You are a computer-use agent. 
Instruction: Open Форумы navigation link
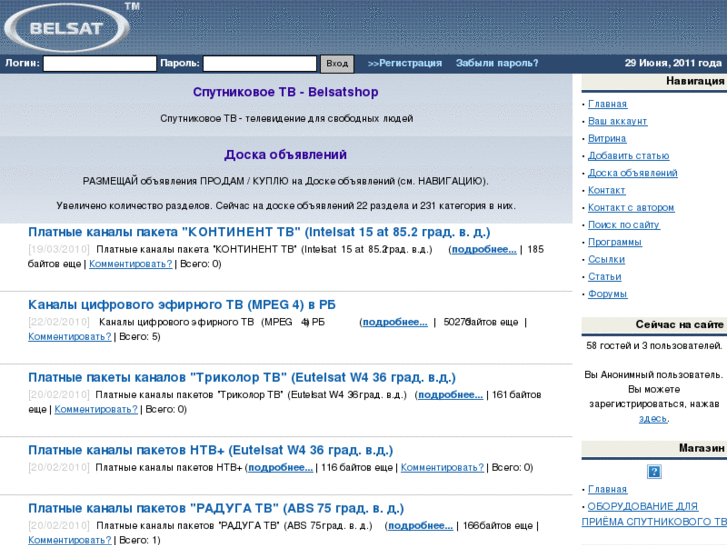(x=607, y=294)
